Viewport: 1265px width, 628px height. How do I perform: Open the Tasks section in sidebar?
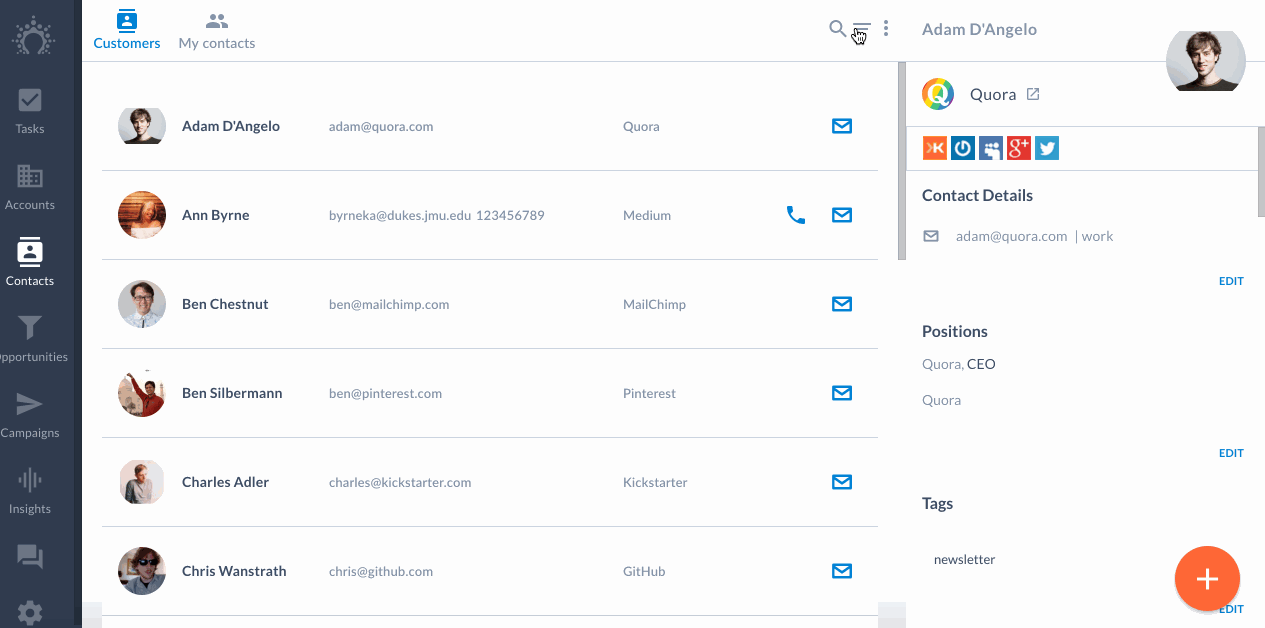coord(30,110)
